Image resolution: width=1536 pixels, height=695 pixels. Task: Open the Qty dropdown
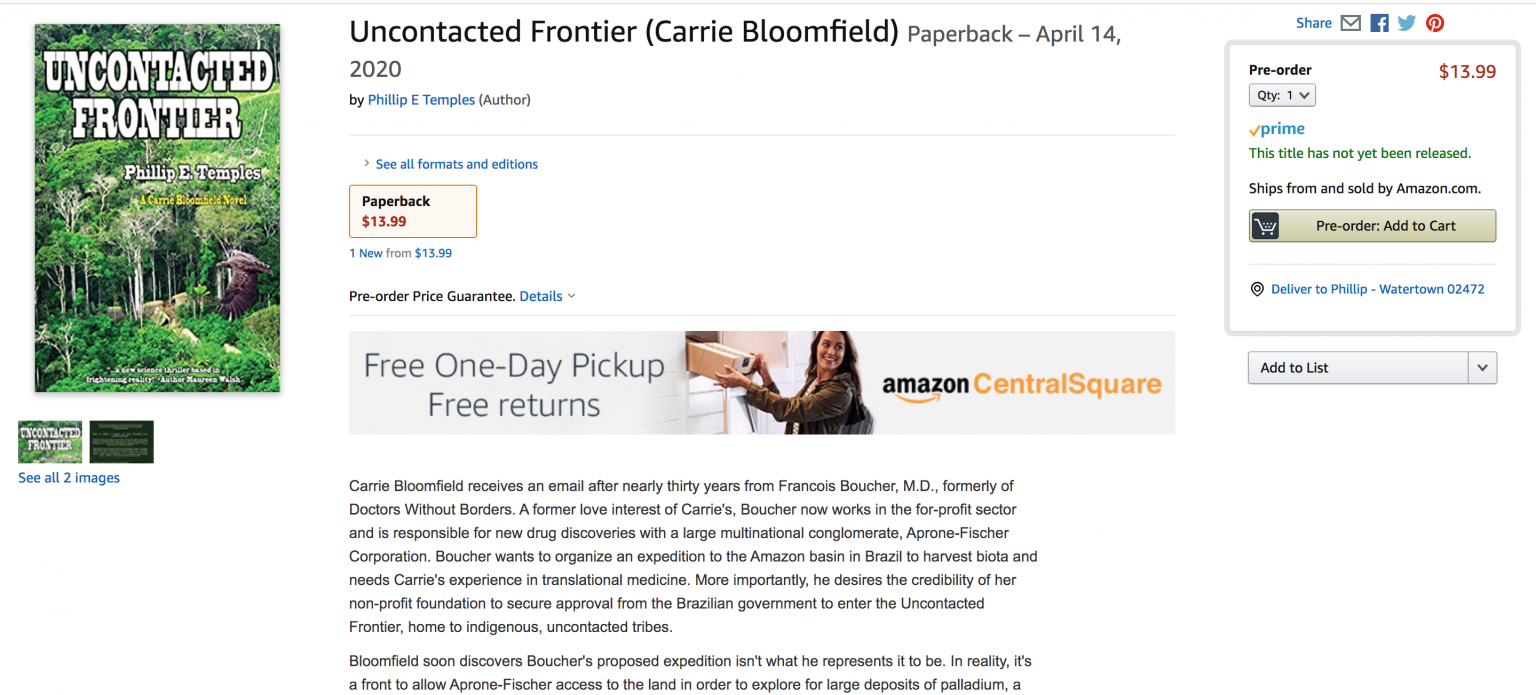tap(1282, 94)
